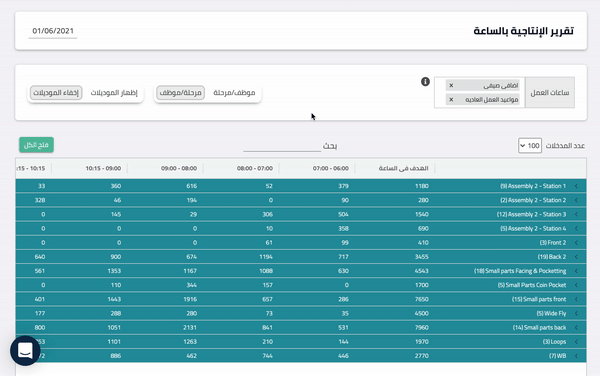Open the chat support widget

(25, 351)
